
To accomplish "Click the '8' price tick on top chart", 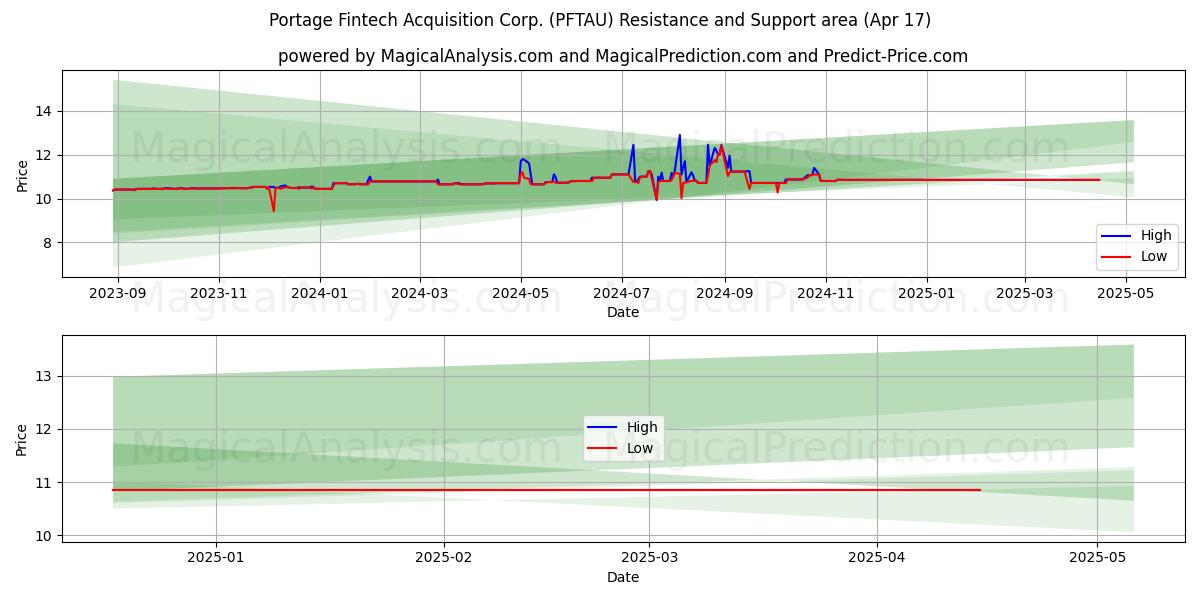I will pyautogui.click(x=50, y=243).
